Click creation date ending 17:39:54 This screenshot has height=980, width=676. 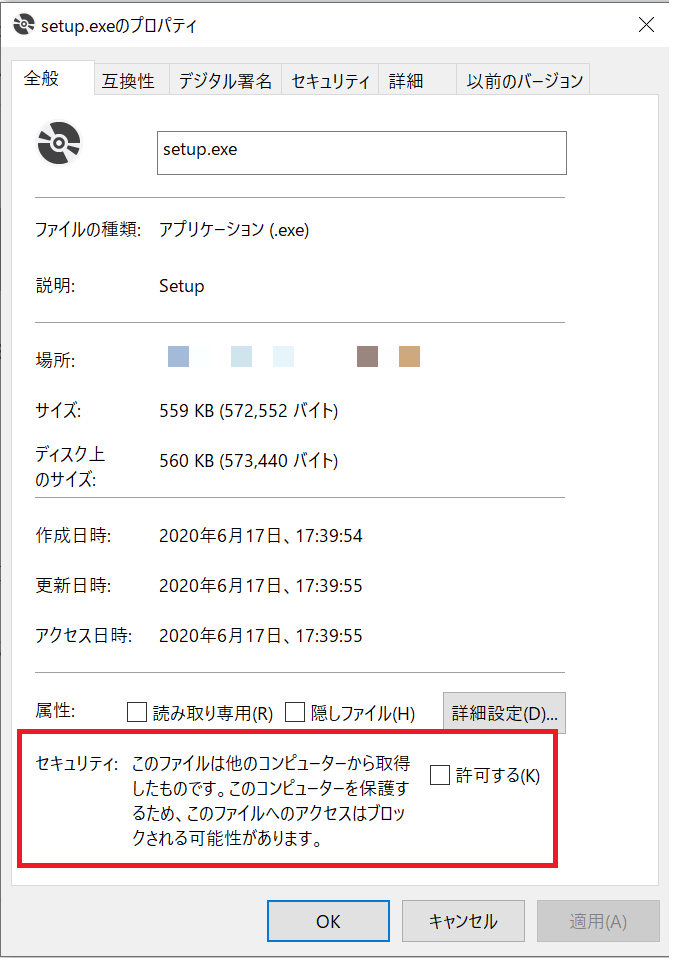pyautogui.click(x=261, y=536)
